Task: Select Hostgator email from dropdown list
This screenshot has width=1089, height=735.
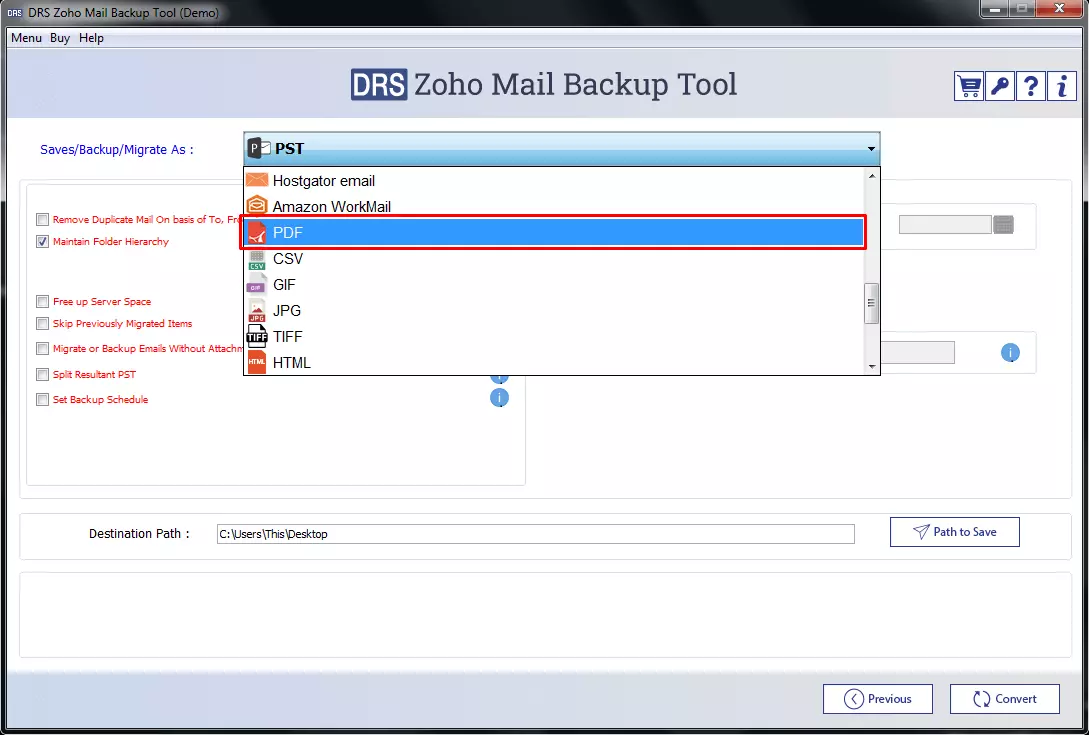Action: pos(553,181)
